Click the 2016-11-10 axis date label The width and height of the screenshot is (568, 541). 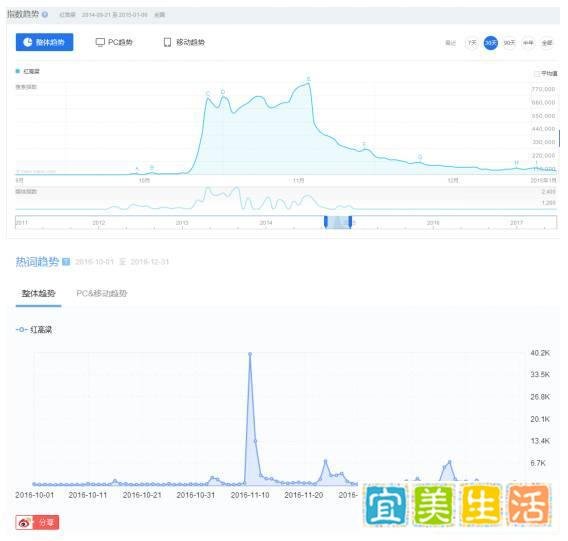[250, 495]
